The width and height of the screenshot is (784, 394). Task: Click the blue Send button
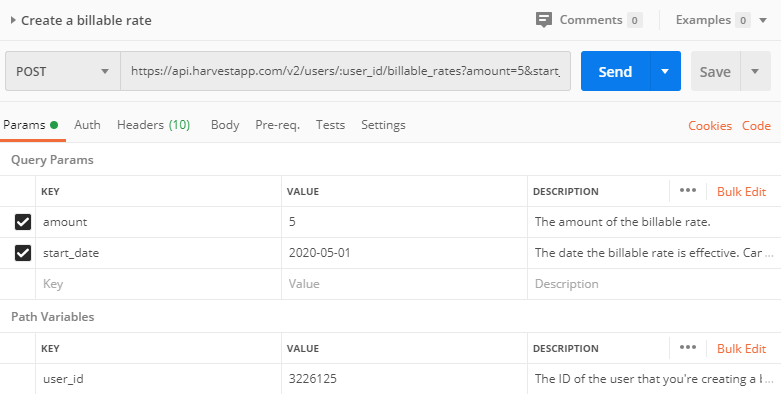(616, 72)
